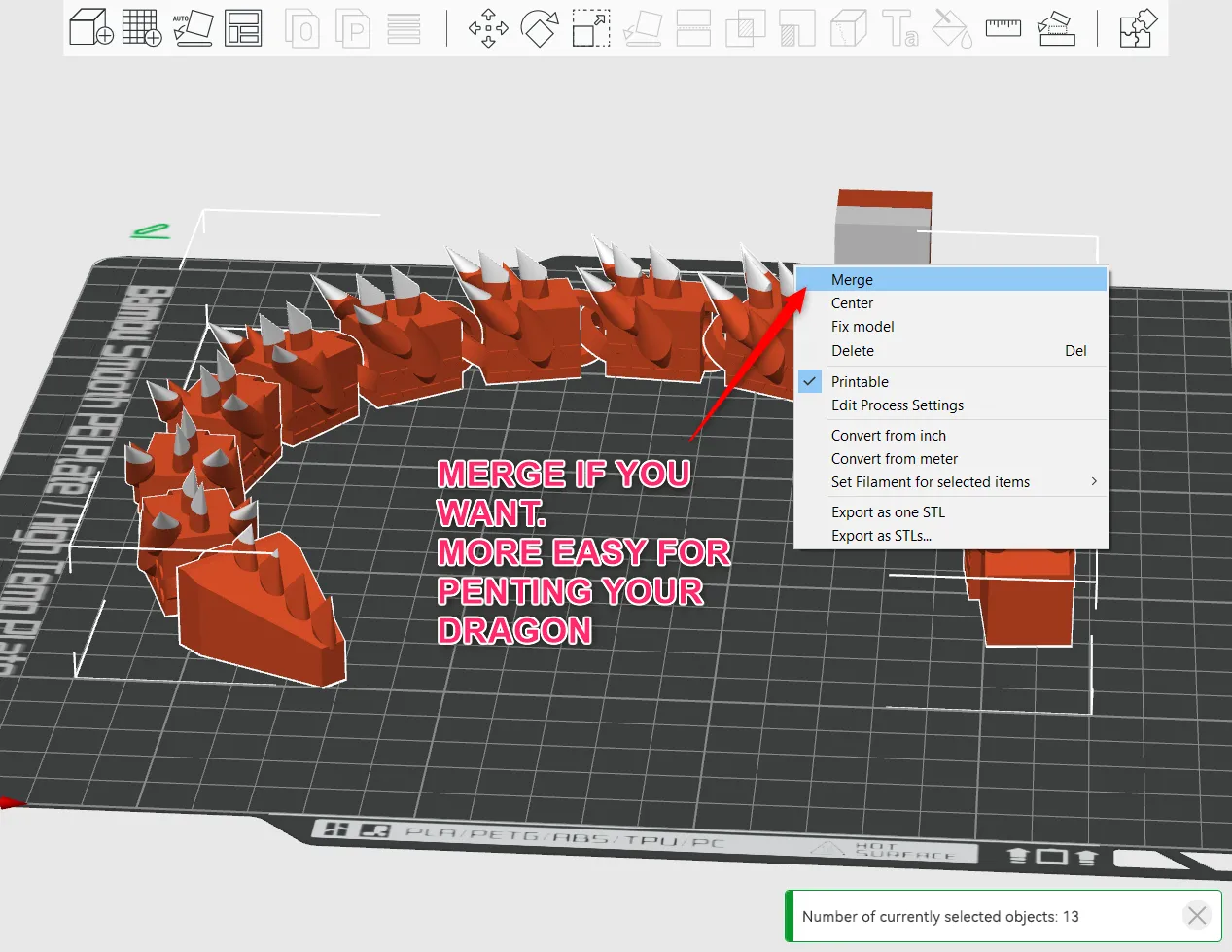Select the Auto Orient tool
1232x952 pixels.
pos(193,28)
